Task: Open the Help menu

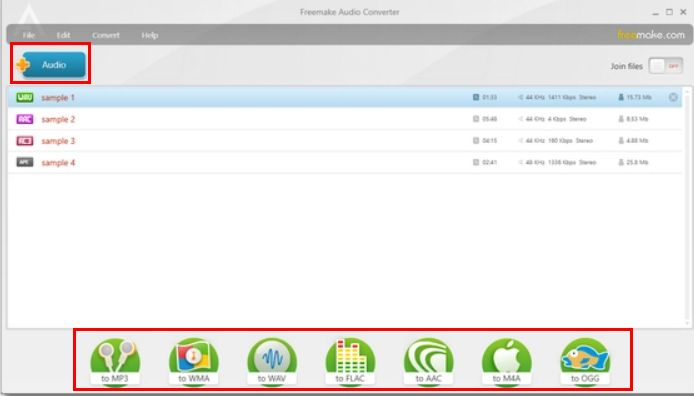Action: 150,35
